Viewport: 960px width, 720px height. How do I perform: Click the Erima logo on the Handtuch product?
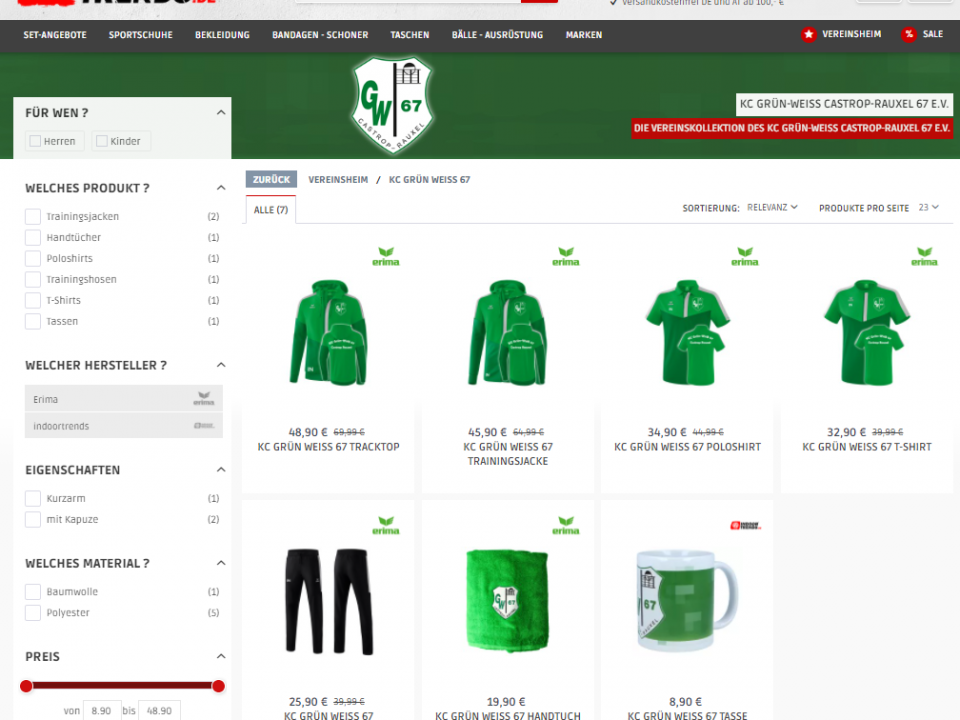565,525
